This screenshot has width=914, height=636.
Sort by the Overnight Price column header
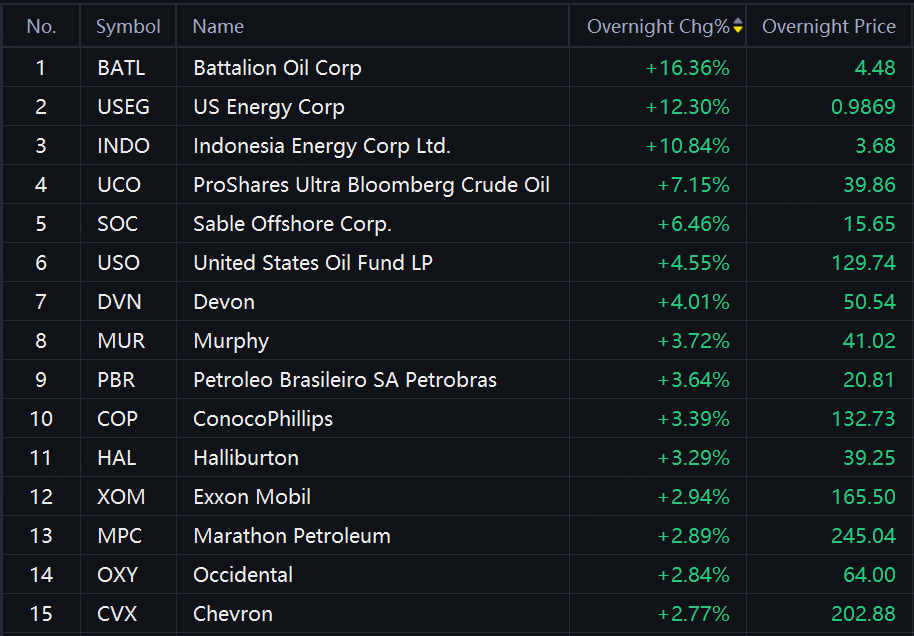click(x=828, y=27)
